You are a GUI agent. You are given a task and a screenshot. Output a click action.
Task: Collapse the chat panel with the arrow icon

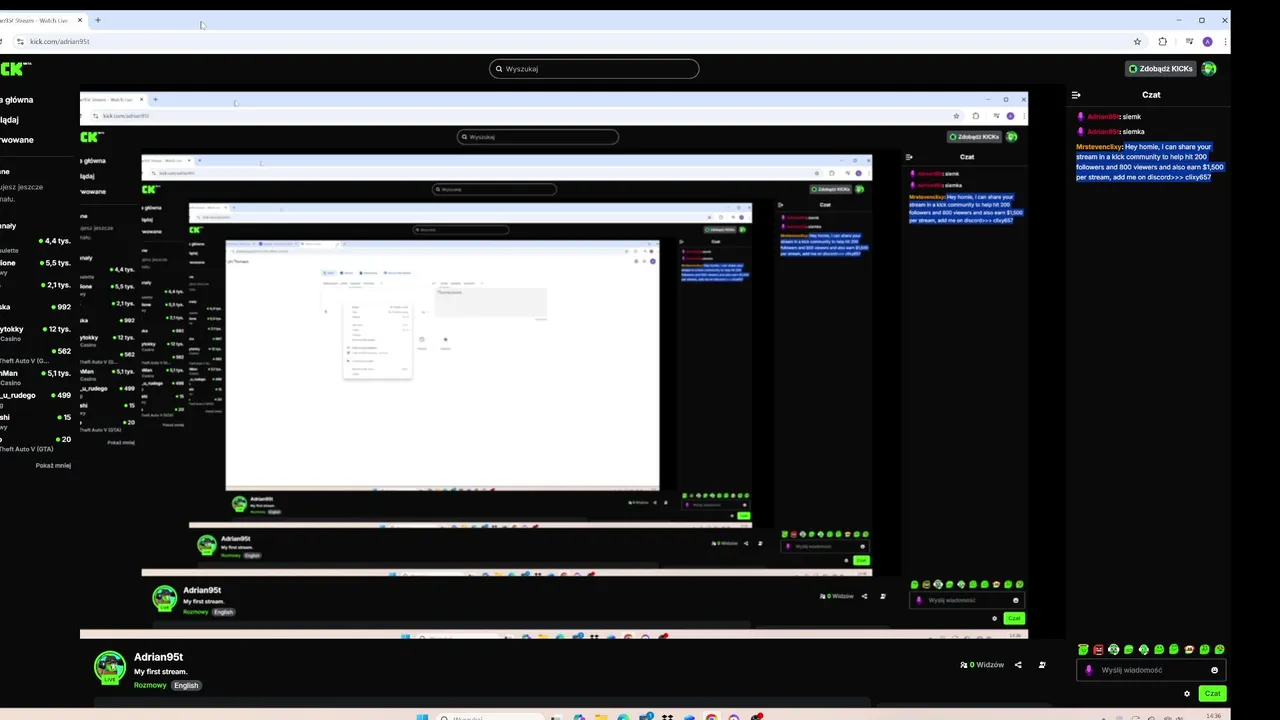click(1076, 95)
